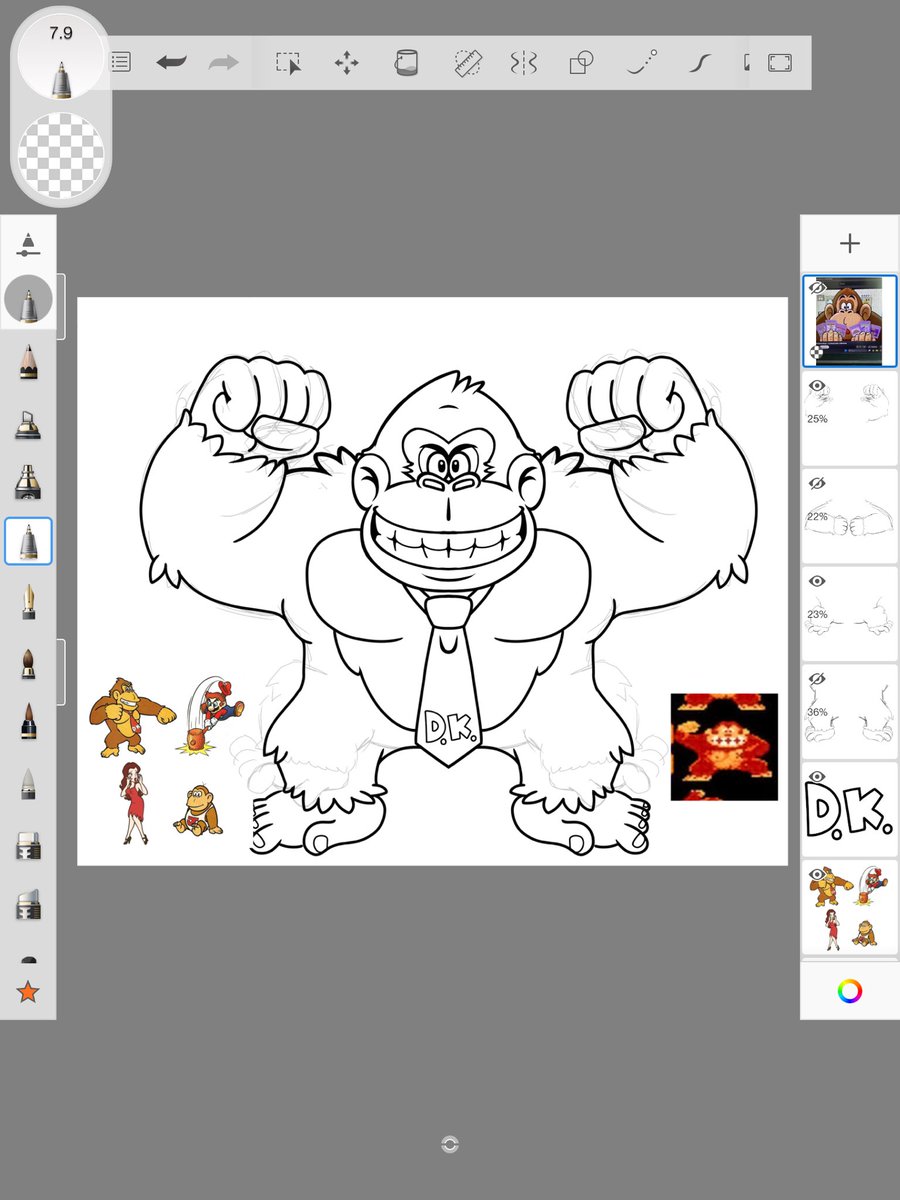Tap the UI toggle circle at bottom
Image resolution: width=900 pixels, height=1200 pixels.
450,1145
